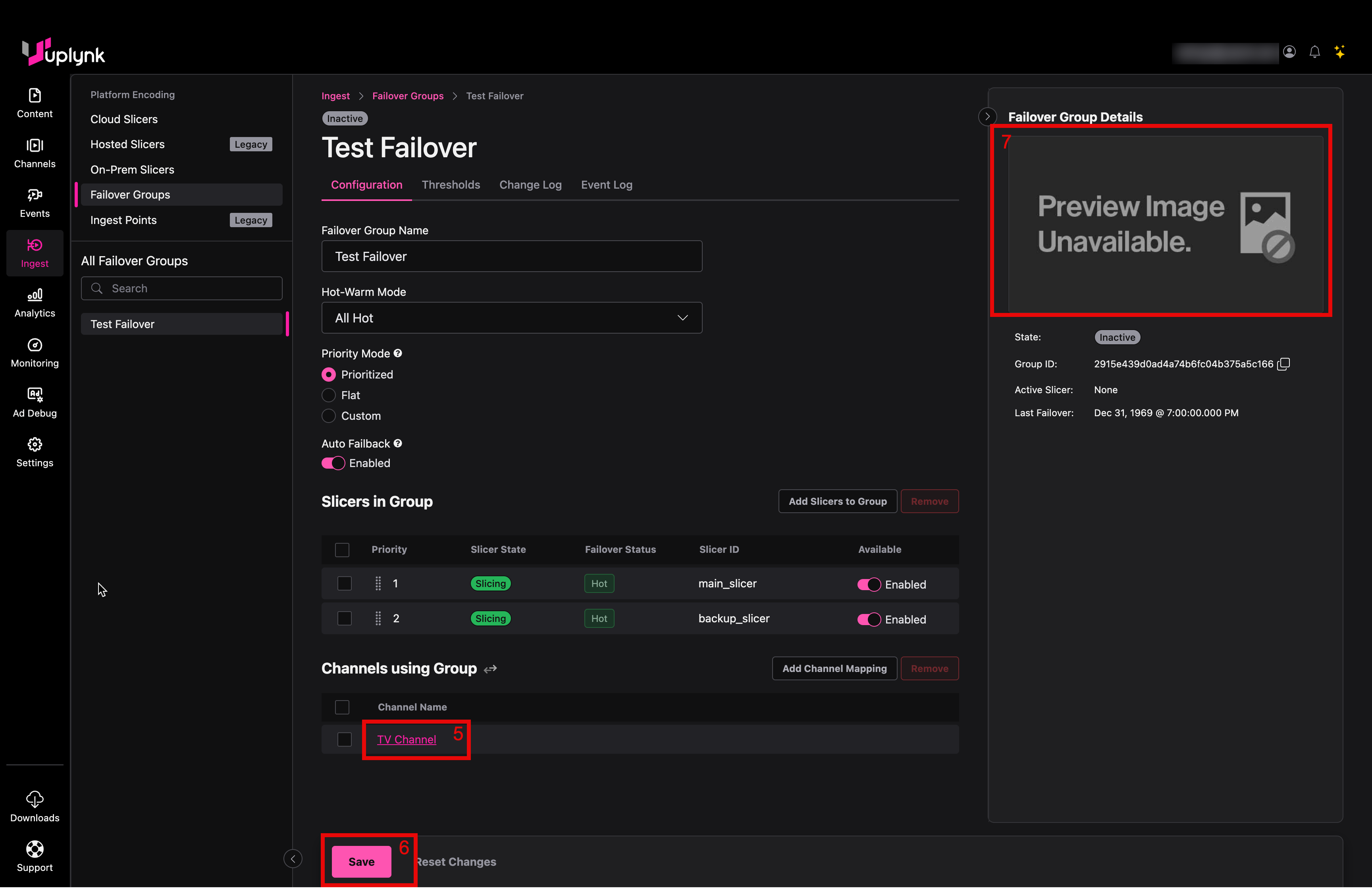Click the notifications bell icon
1372x888 pixels.
[x=1314, y=52]
